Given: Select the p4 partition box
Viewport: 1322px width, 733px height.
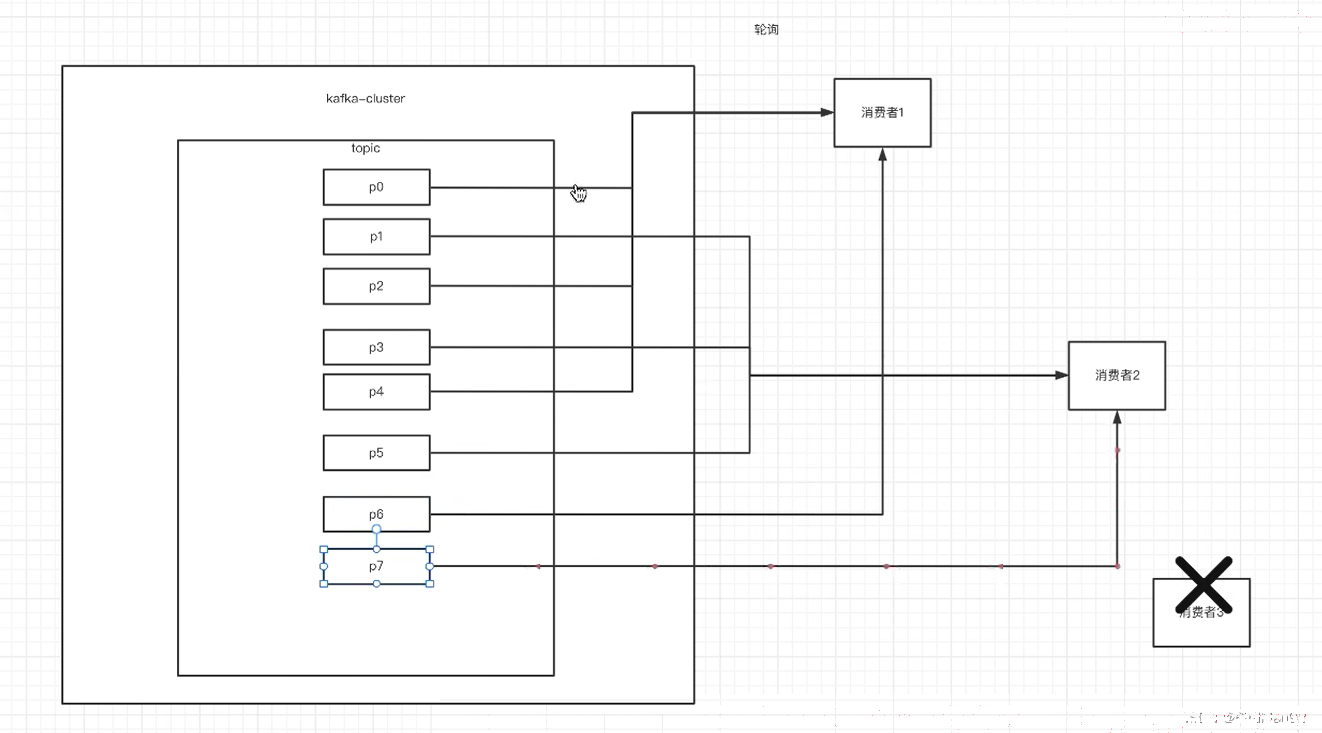Looking at the screenshot, I should tap(376, 392).
